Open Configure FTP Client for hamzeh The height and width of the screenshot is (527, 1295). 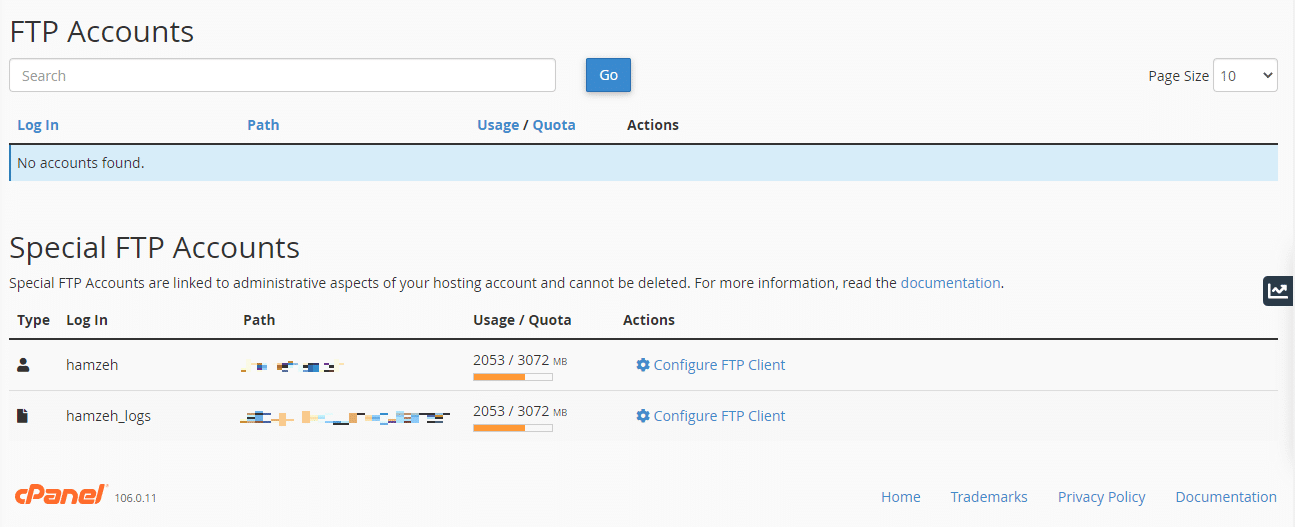coord(719,365)
